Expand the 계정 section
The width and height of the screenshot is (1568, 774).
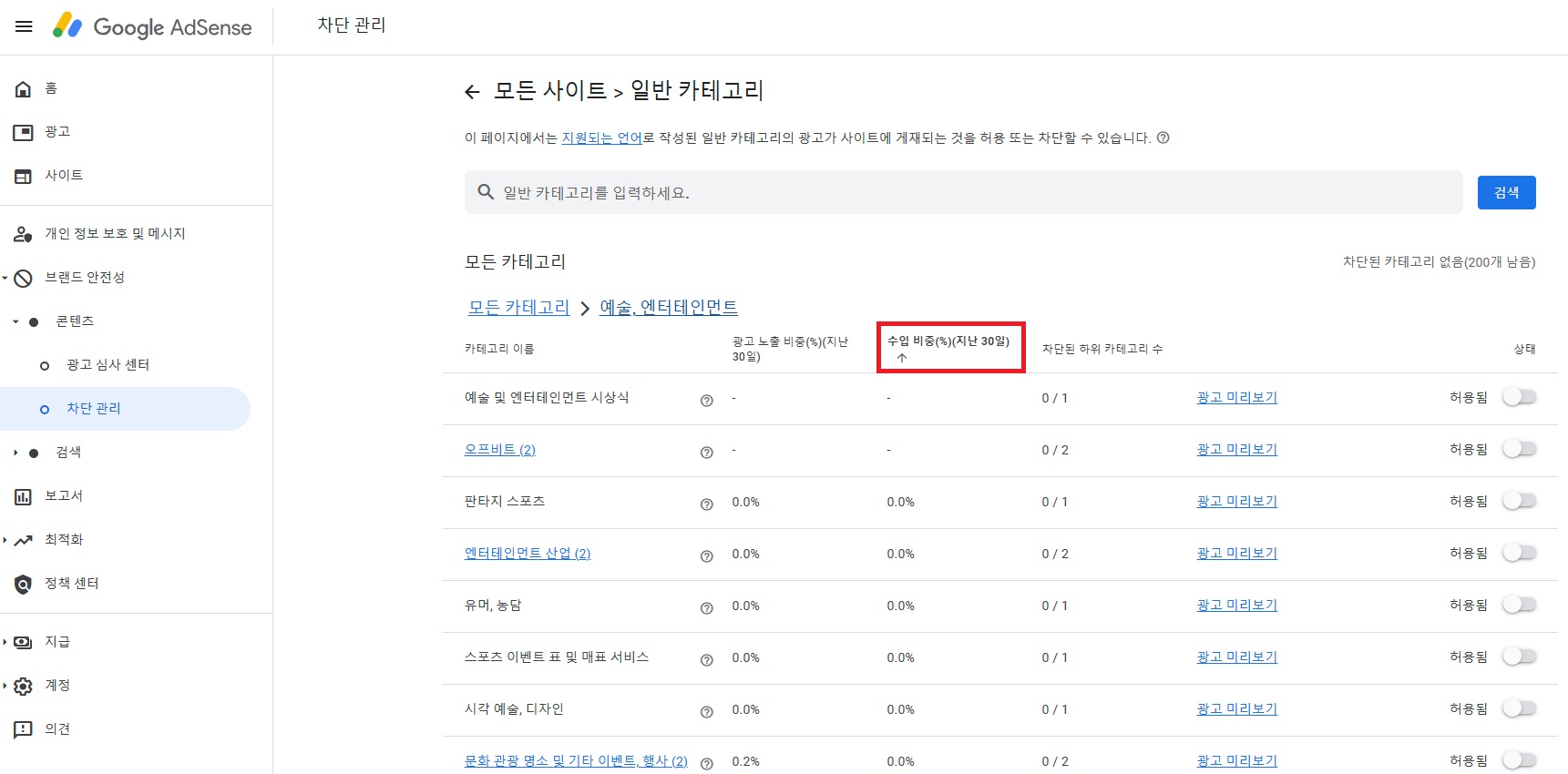[5, 686]
